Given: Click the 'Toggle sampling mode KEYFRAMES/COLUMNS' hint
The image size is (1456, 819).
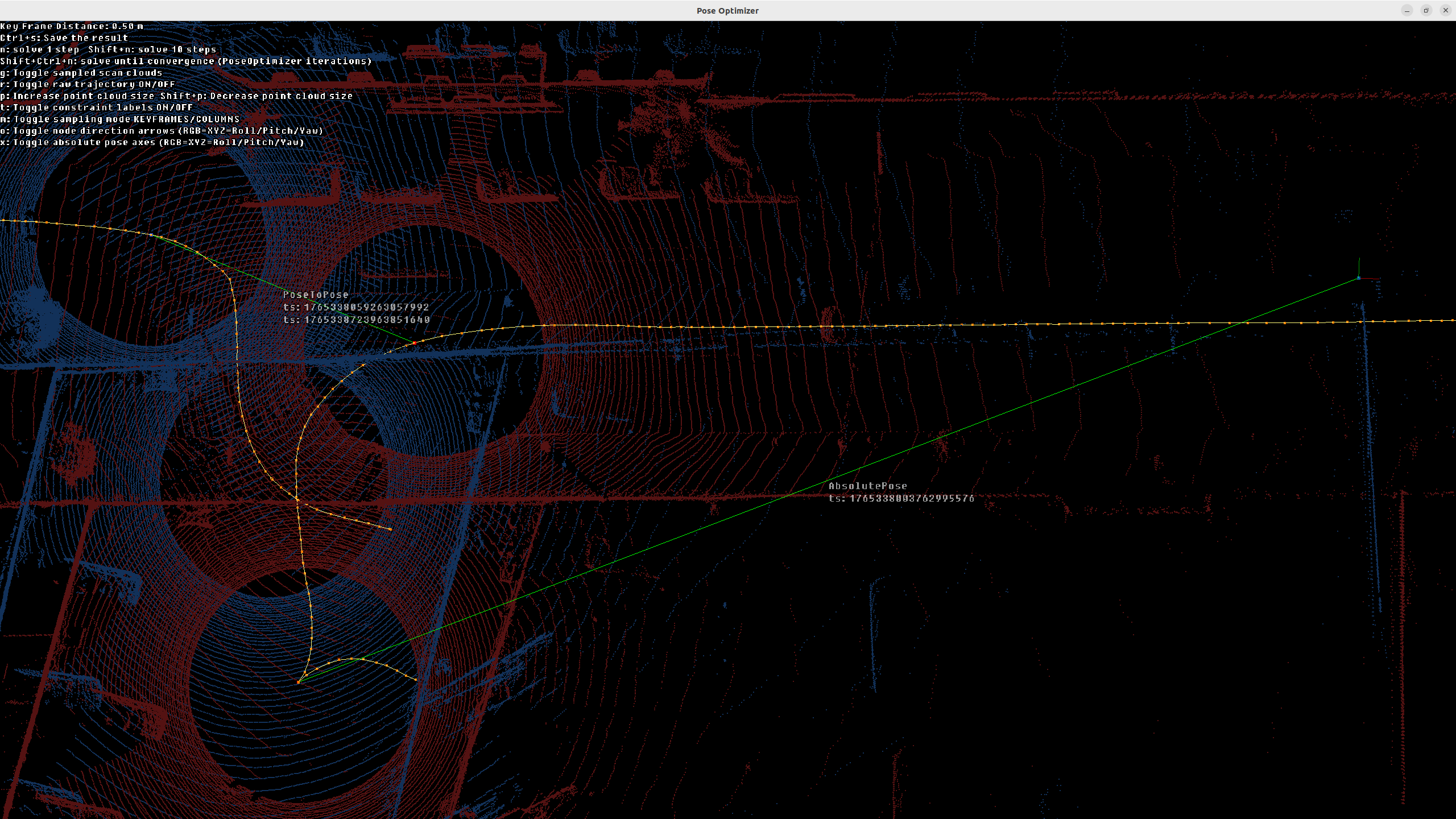Looking at the screenshot, I should point(119,119).
